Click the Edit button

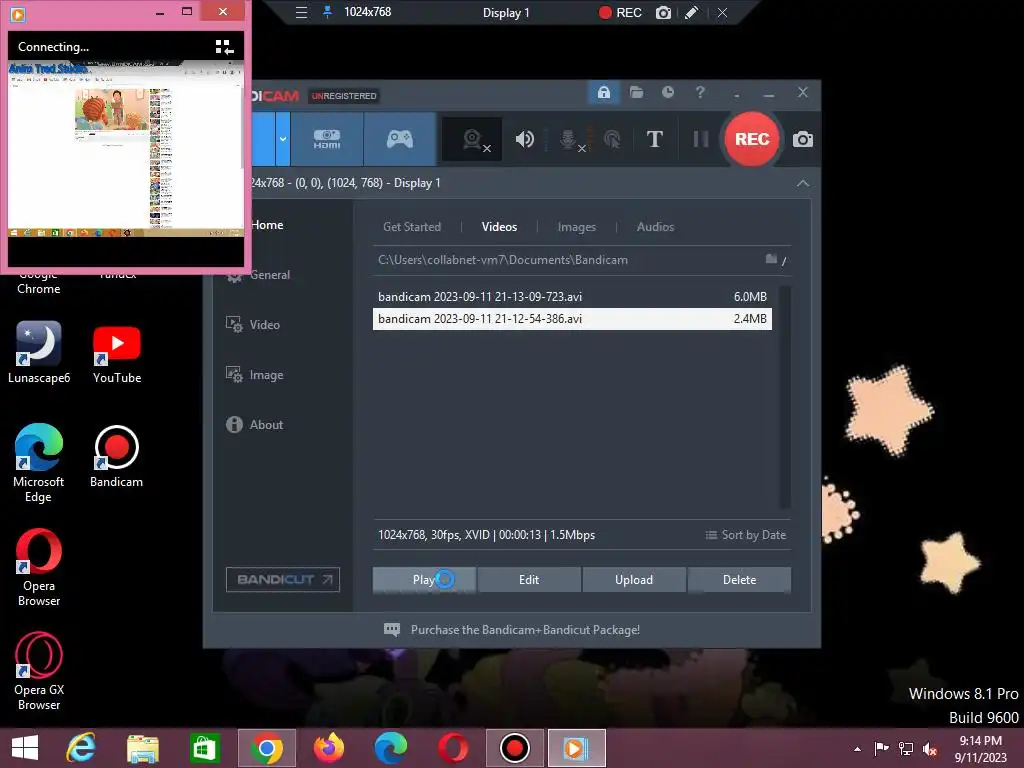pos(529,580)
